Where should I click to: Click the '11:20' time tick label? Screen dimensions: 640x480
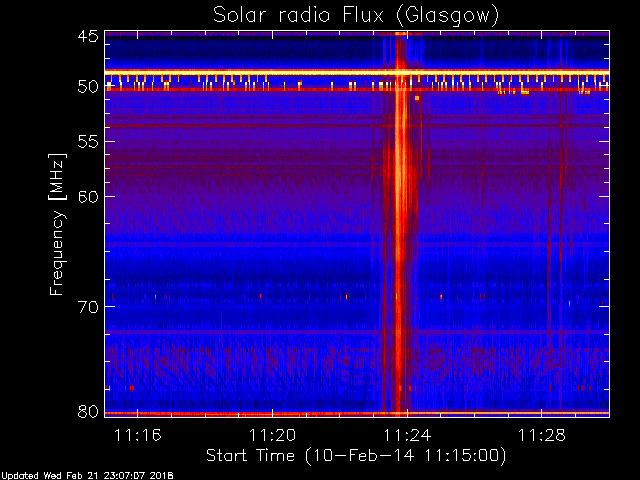click(272, 435)
